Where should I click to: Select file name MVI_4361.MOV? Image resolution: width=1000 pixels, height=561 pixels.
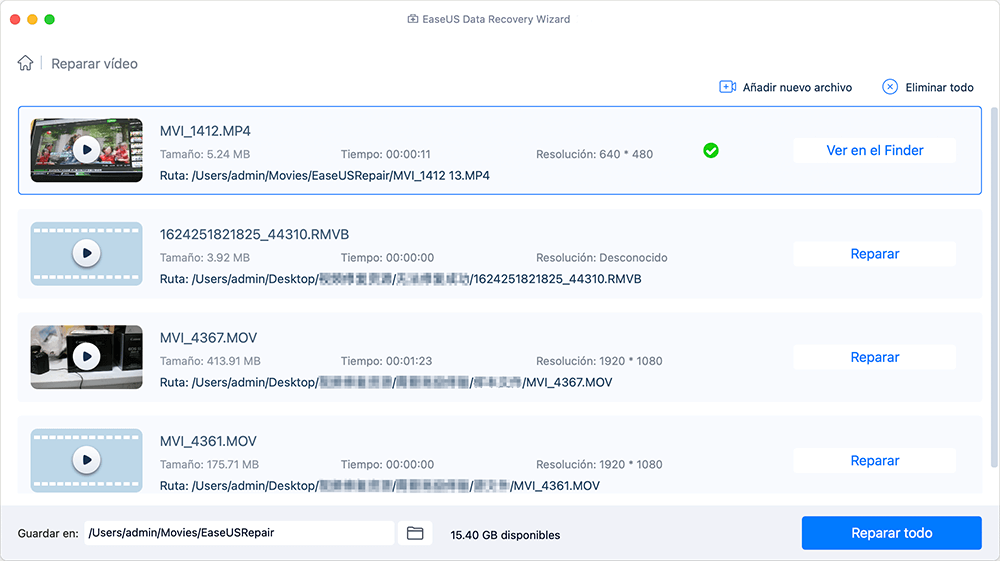pos(208,441)
